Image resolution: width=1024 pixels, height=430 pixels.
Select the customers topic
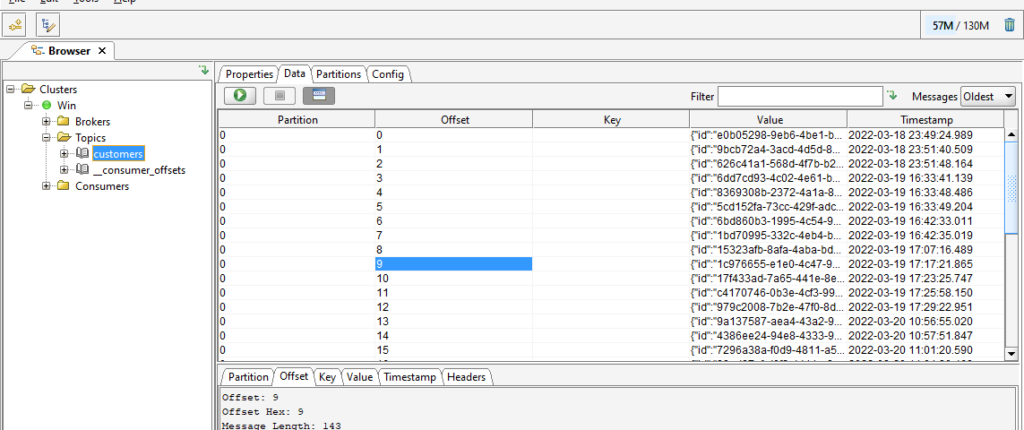pyautogui.click(x=118, y=154)
